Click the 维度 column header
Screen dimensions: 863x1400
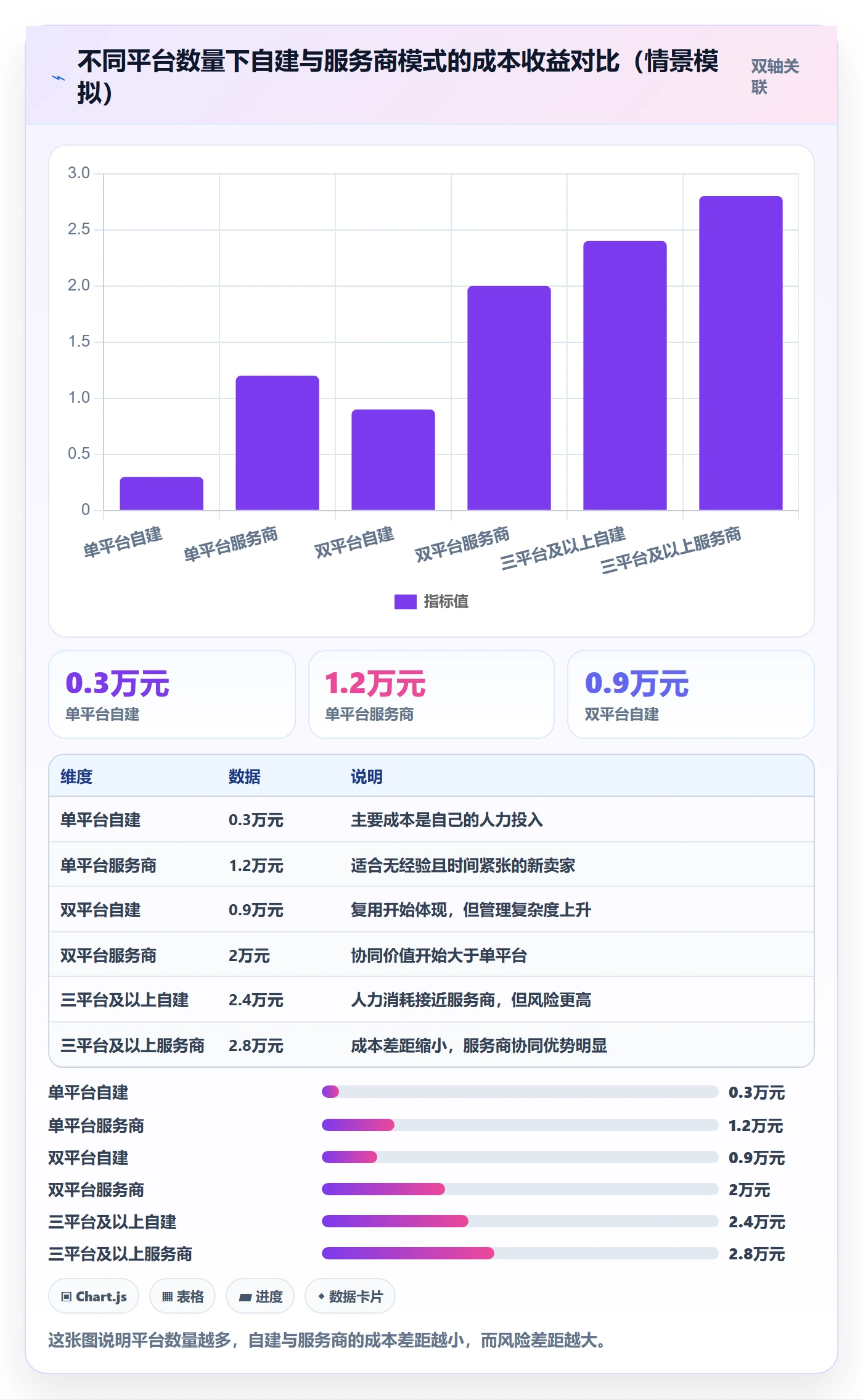pos(76,776)
